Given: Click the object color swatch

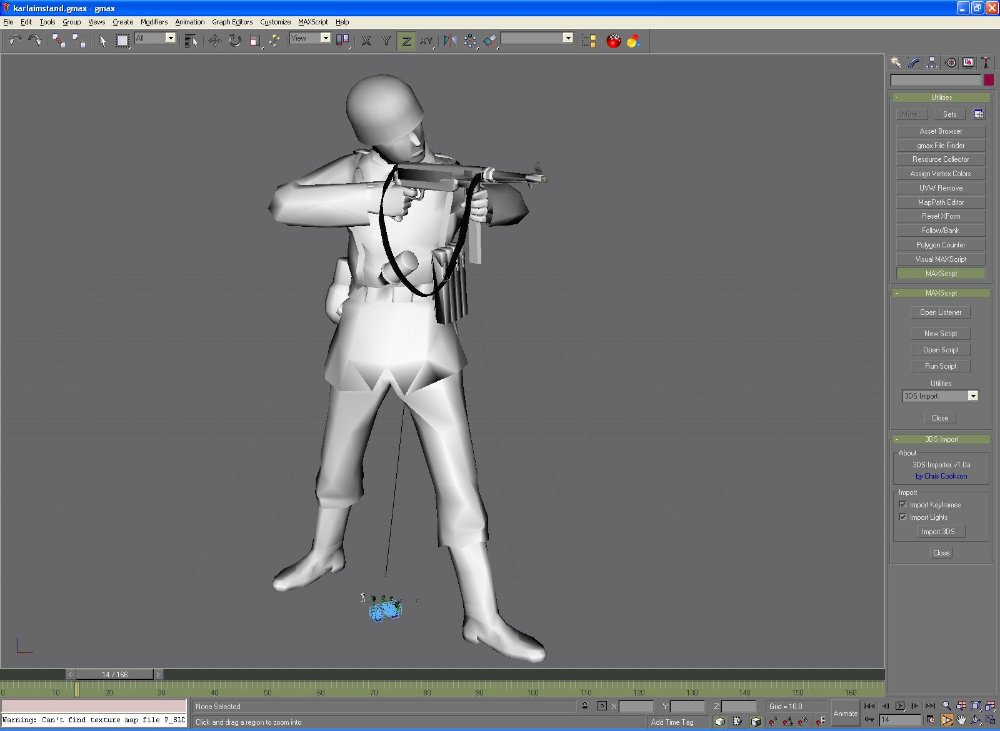Looking at the screenshot, I should 989,80.
